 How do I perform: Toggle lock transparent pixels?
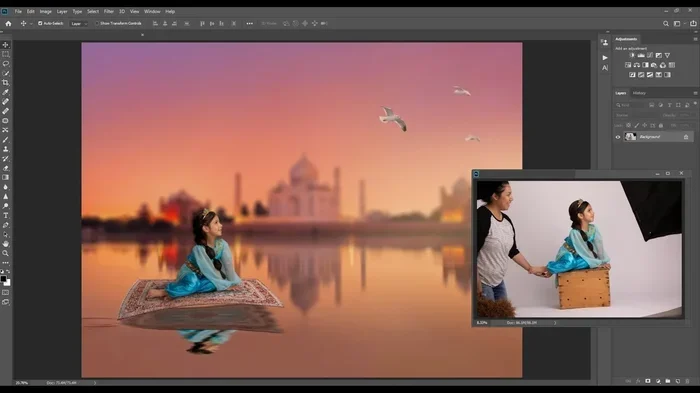[x=628, y=125]
